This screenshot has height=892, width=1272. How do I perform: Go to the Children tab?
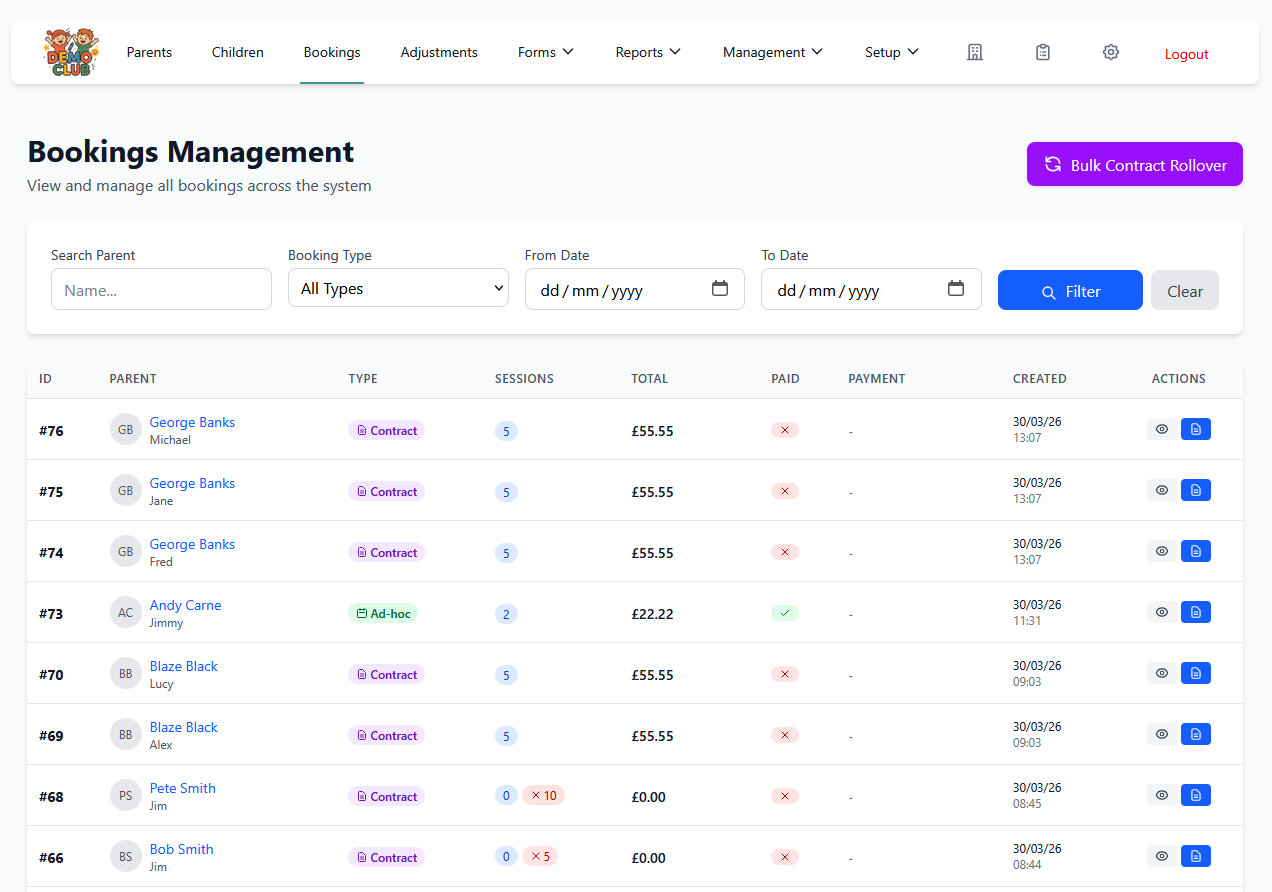[x=238, y=52]
